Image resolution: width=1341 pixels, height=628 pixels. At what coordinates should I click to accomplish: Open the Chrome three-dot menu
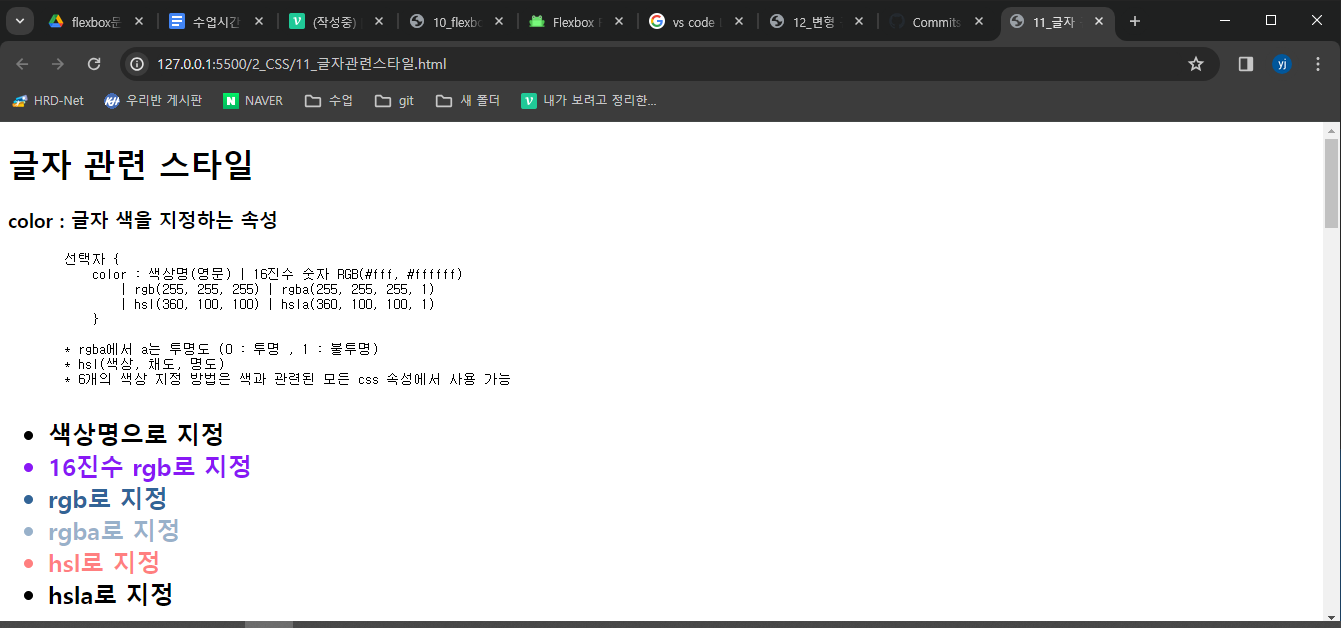click(x=1320, y=61)
